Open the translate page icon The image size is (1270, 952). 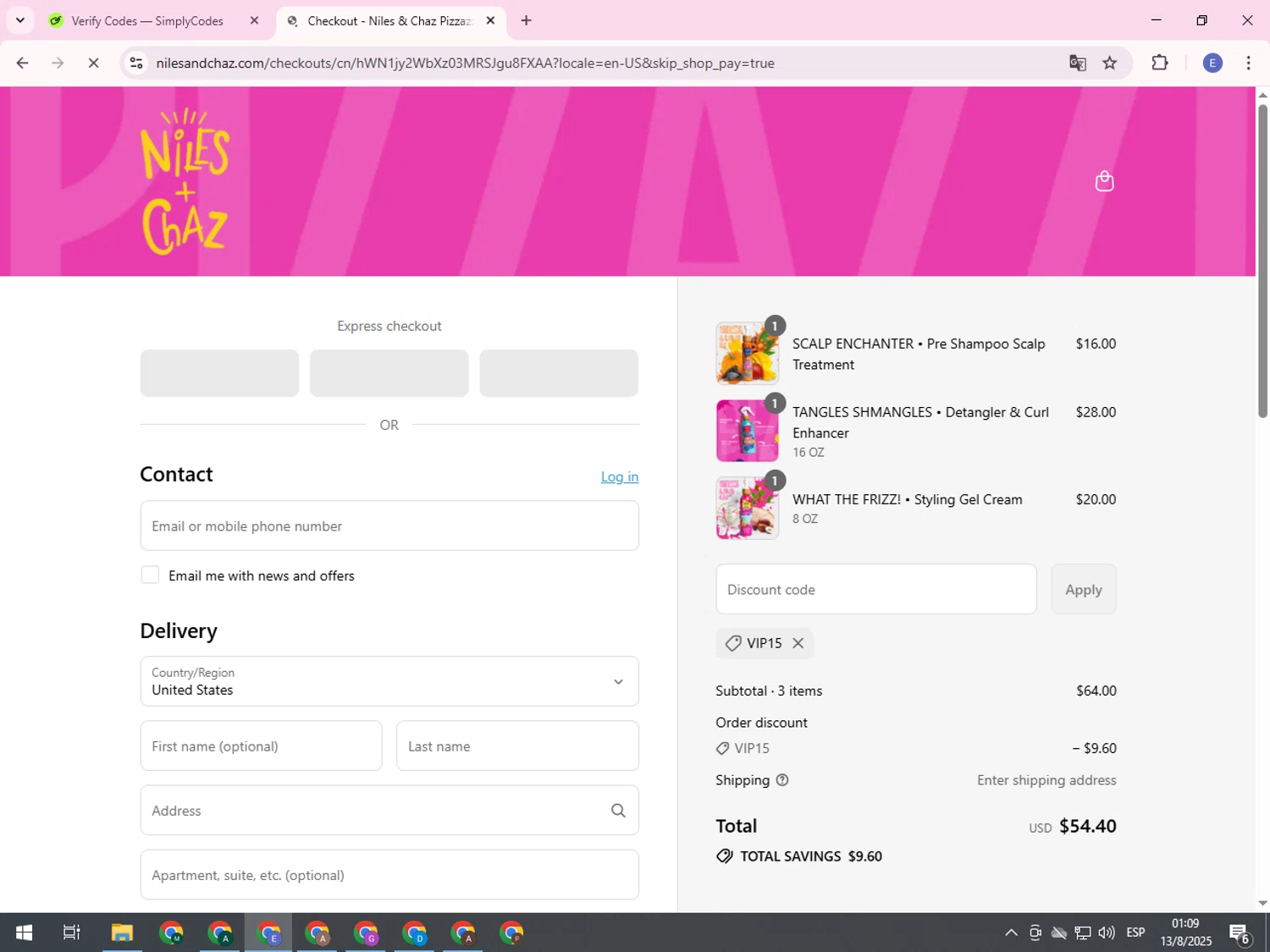1077,63
